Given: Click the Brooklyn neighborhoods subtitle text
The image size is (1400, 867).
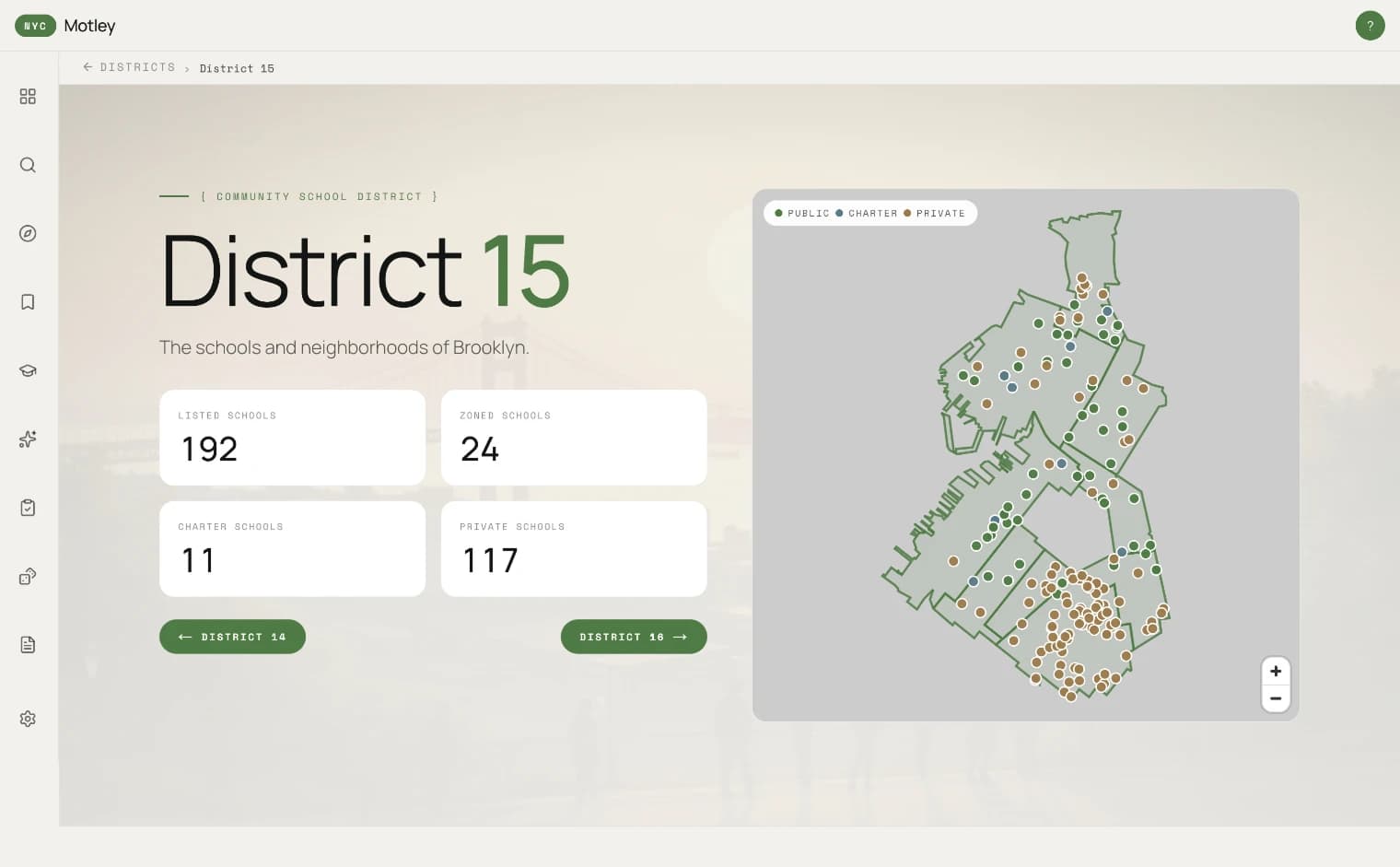Looking at the screenshot, I should pos(344,347).
